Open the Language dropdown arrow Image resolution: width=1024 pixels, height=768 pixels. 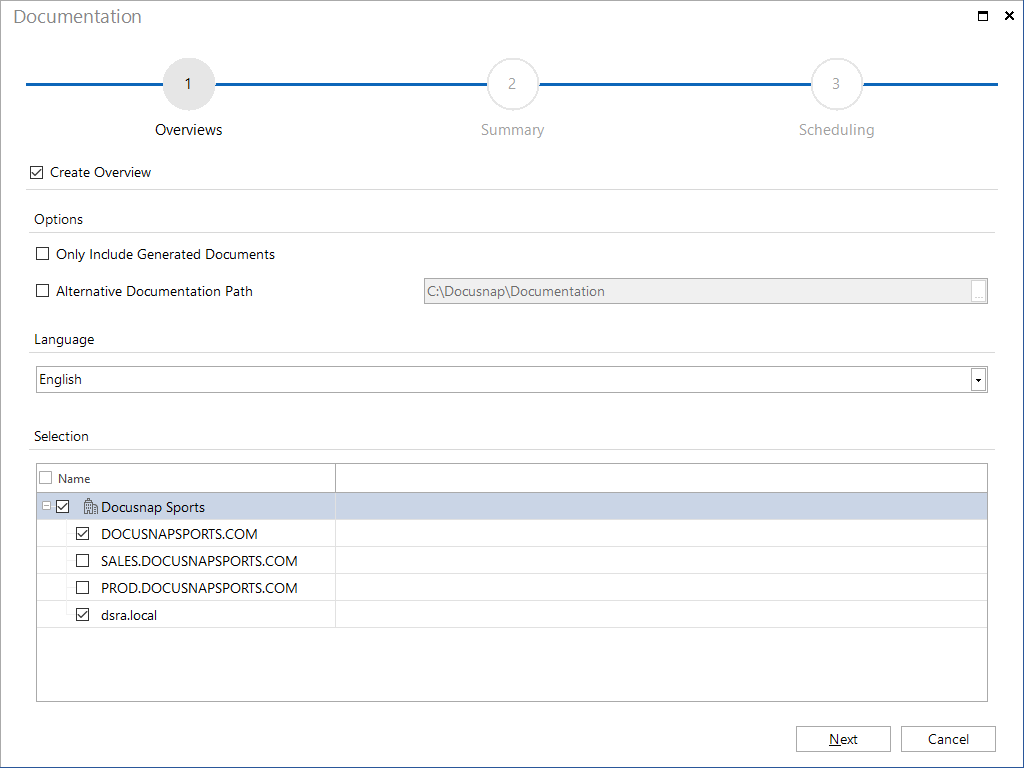978,379
